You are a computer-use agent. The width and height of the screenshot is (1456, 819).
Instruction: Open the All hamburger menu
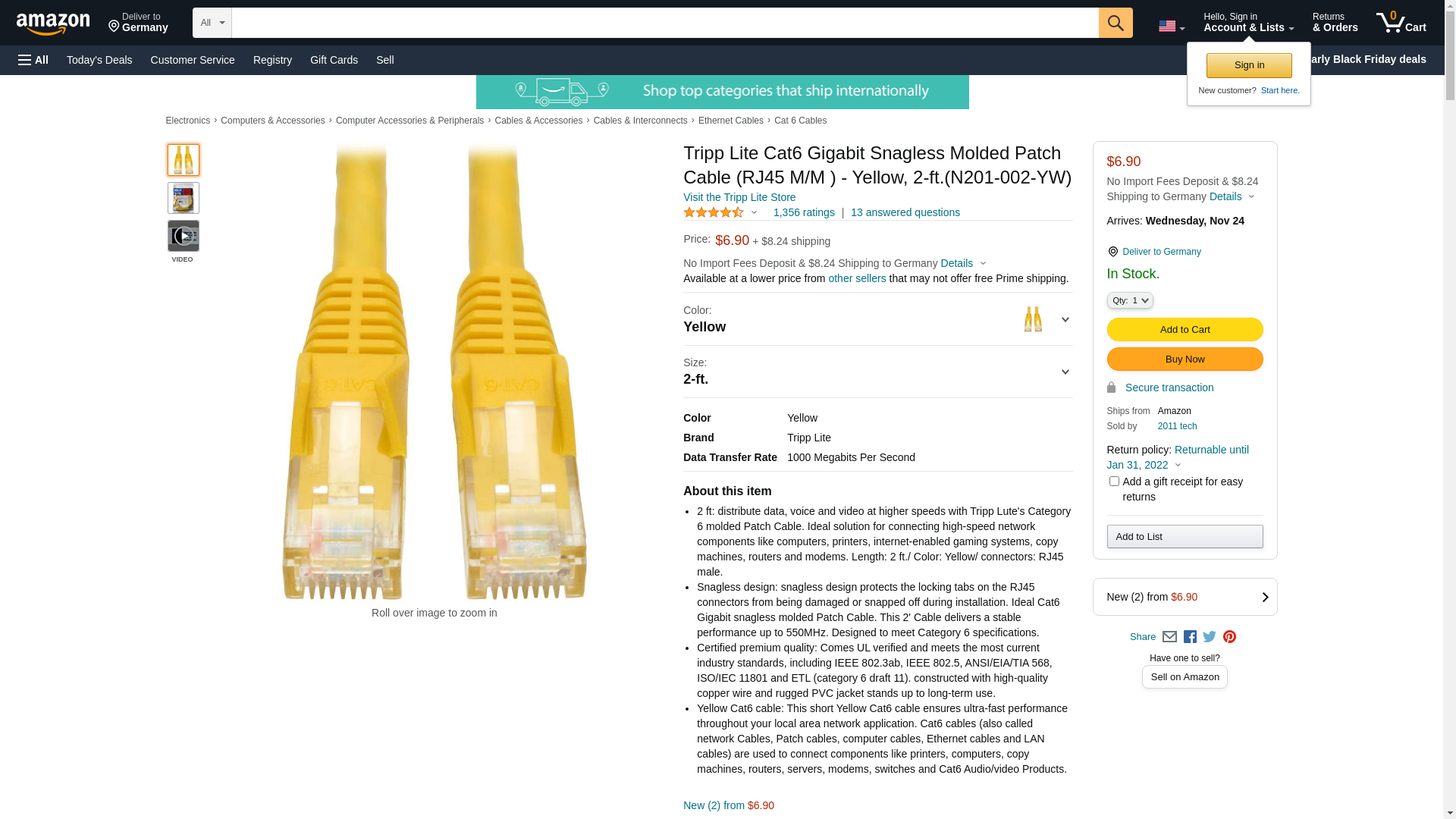pos(33,60)
